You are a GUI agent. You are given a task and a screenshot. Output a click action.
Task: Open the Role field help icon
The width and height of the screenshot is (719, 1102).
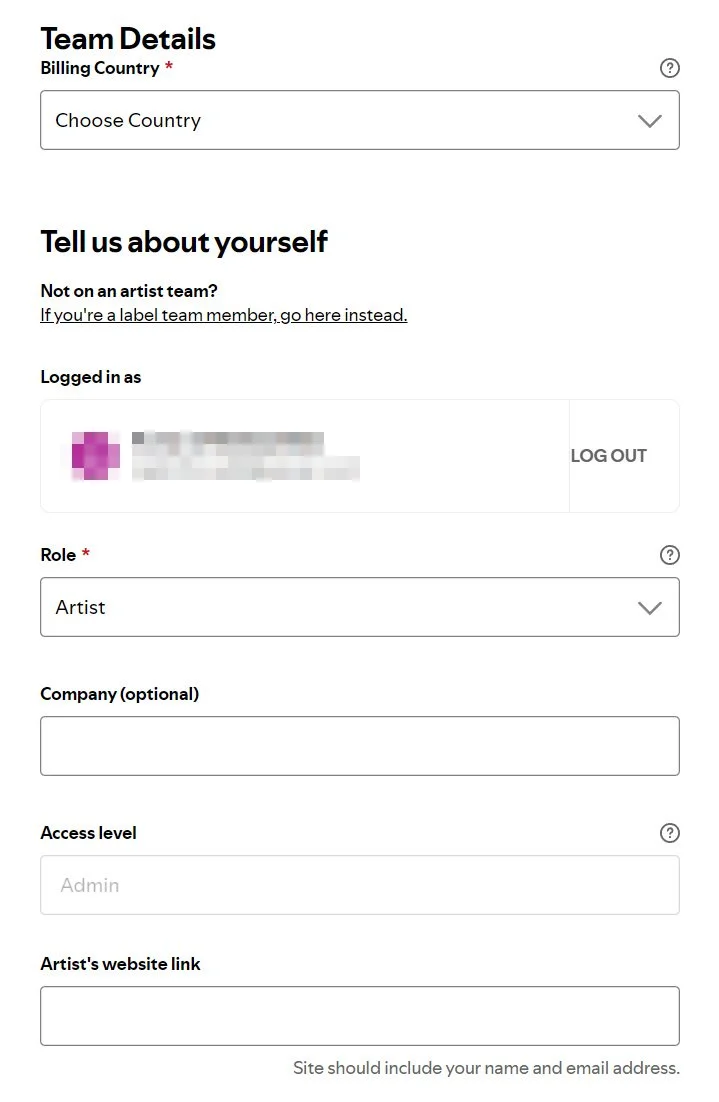(x=669, y=555)
